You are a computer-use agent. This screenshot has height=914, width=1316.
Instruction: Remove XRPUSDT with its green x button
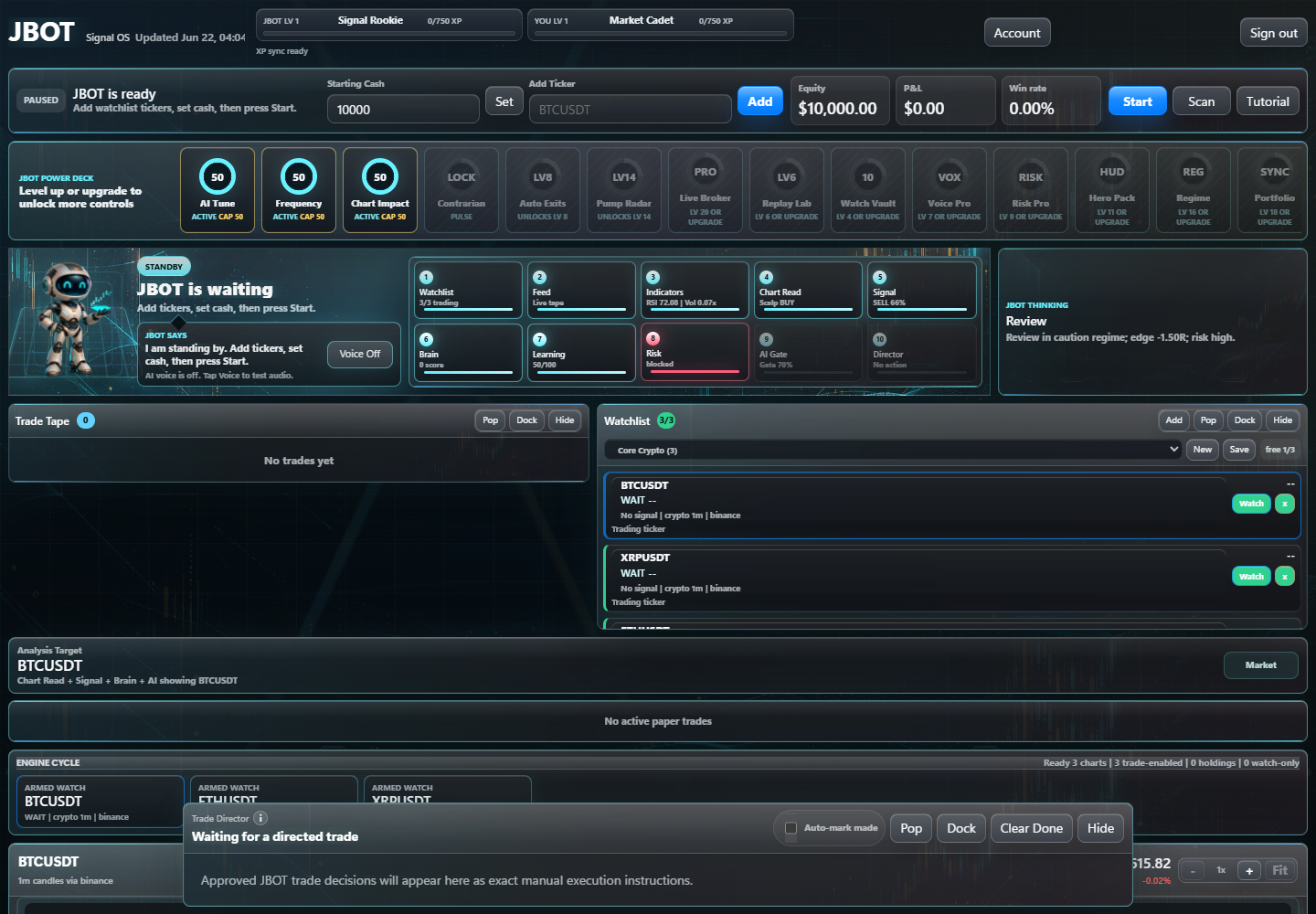pyautogui.click(x=1285, y=577)
